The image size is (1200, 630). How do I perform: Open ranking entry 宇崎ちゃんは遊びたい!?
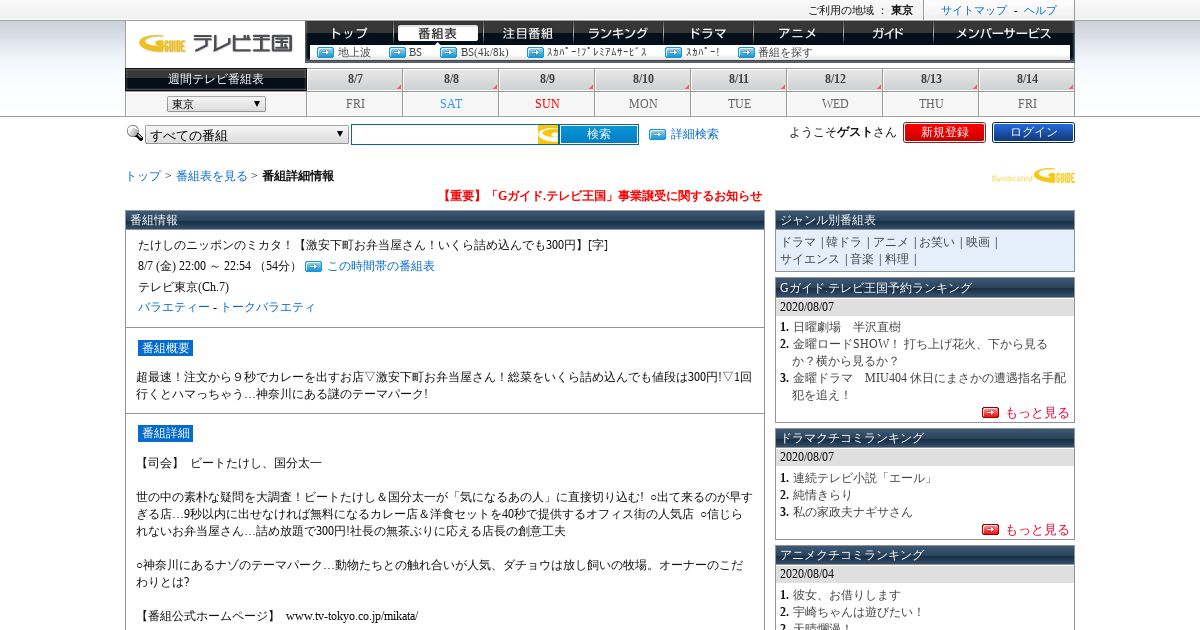click(858, 612)
